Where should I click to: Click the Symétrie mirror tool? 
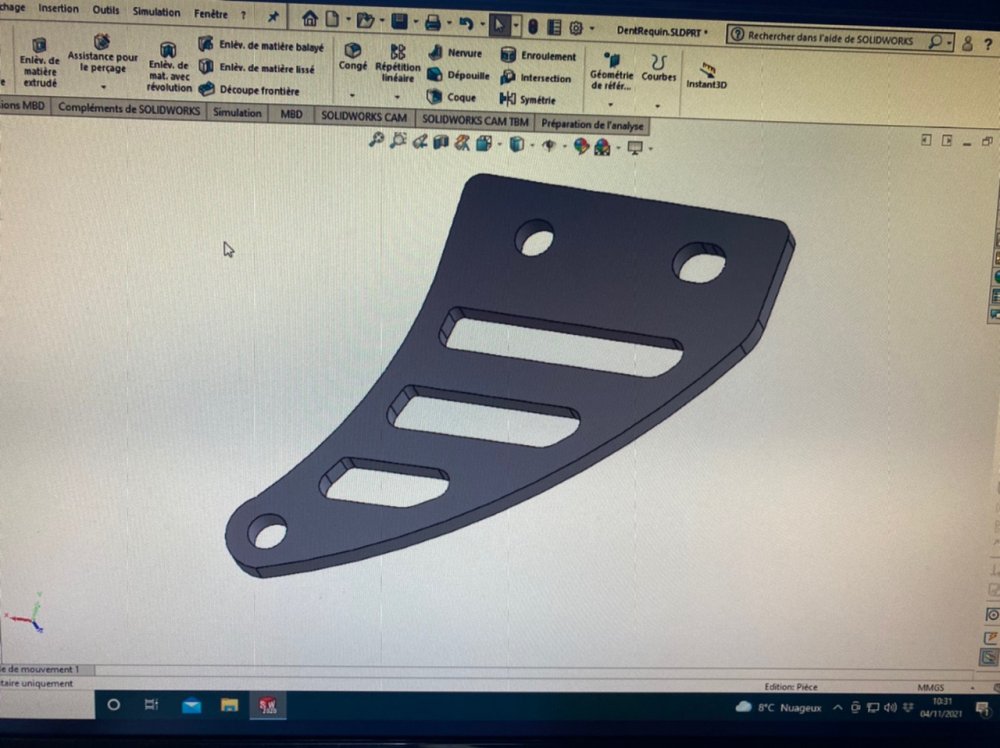click(x=533, y=99)
